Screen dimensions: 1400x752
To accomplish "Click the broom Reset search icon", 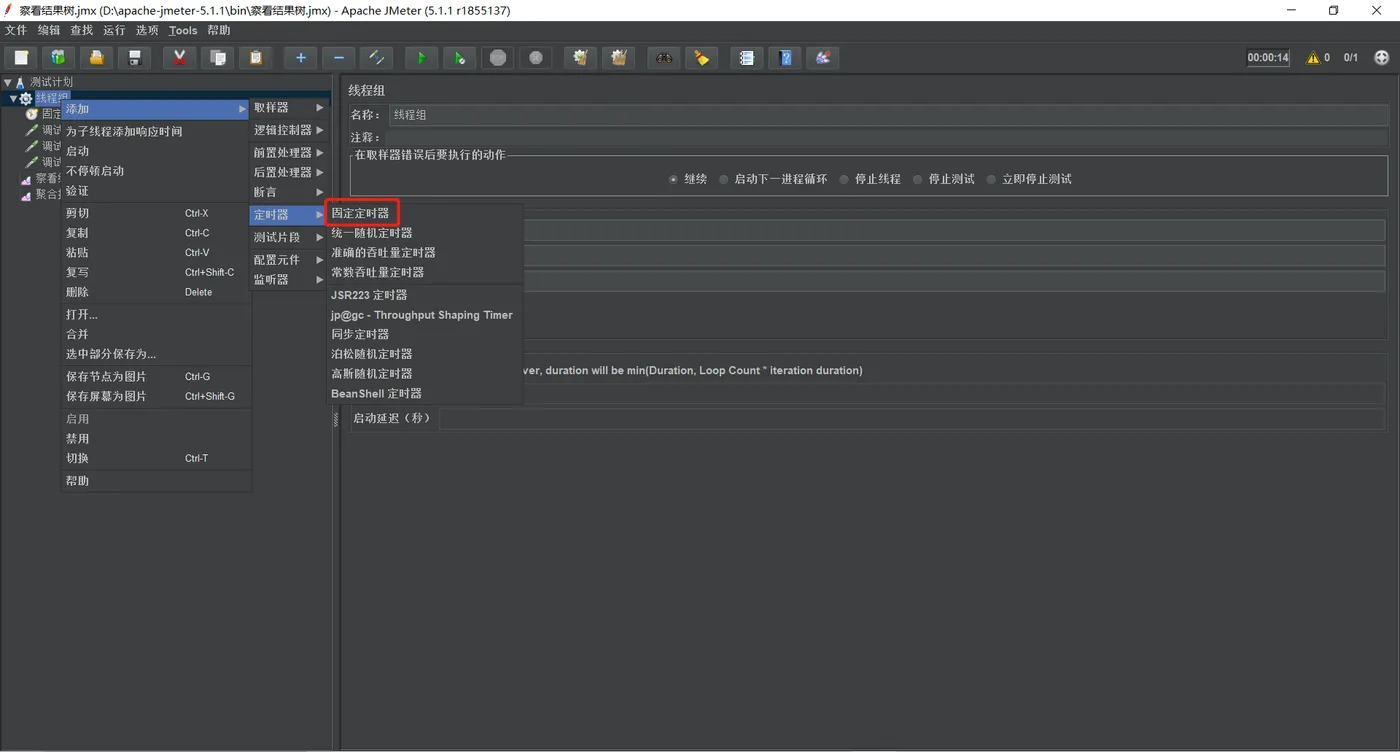I will point(701,58).
